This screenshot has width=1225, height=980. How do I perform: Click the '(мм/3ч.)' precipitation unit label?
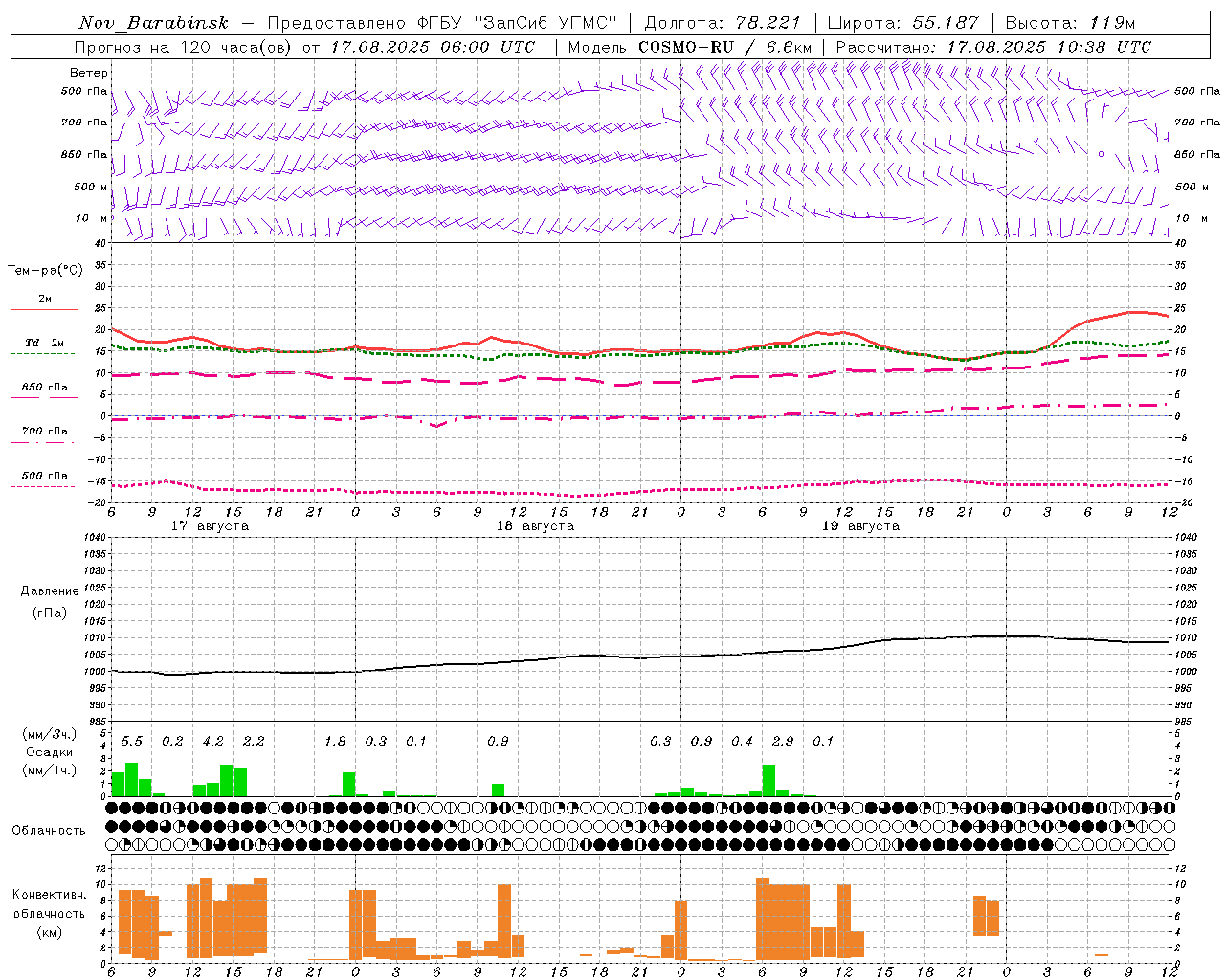49,734
